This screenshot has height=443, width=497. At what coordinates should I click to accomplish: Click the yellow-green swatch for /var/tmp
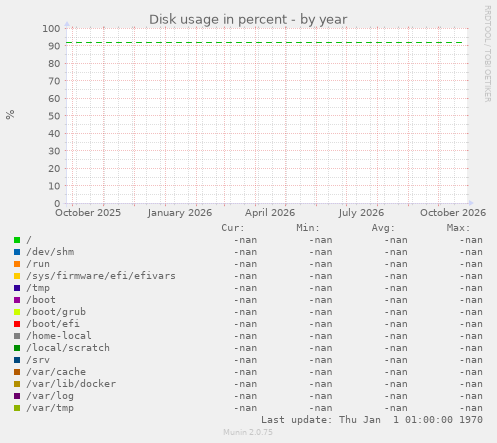pyautogui.click(x=17, y=408)
